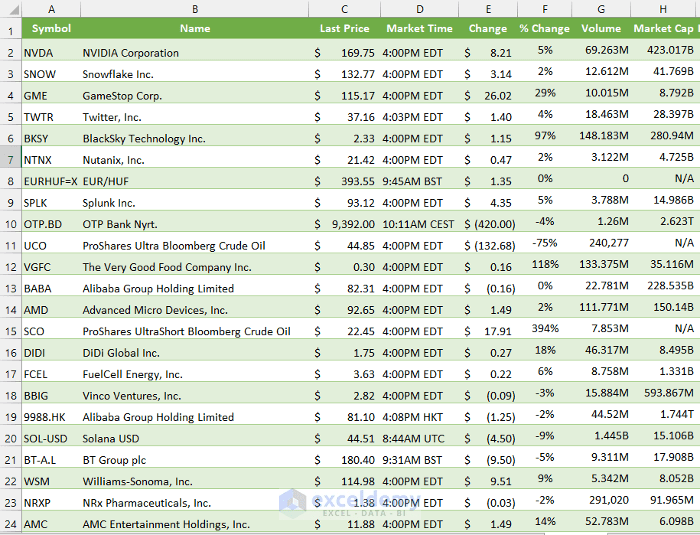Click the 1.744T market cap cell
This screenshot has height=535, width=700.
click(x=665, y=414)
